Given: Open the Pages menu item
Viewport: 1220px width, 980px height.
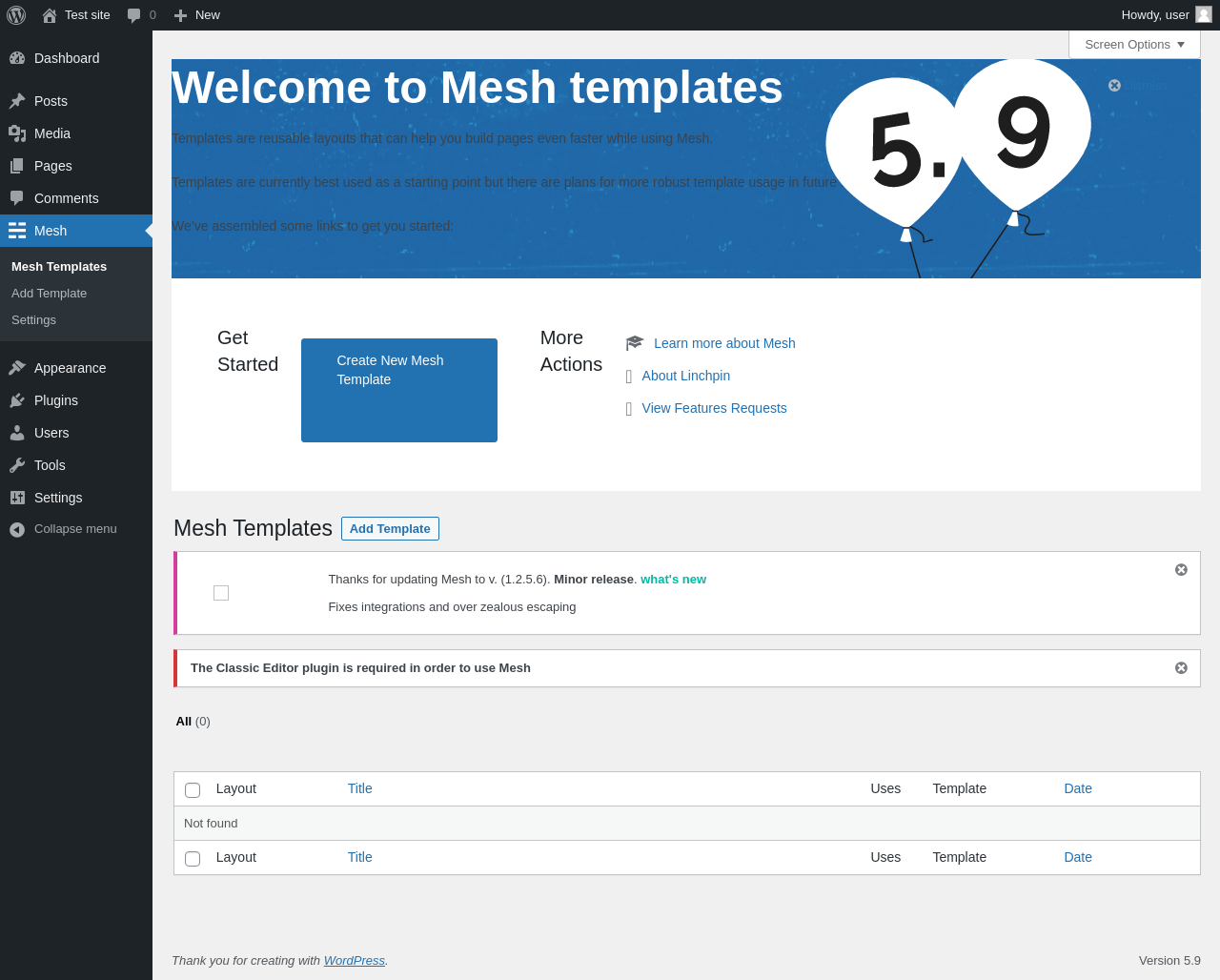Looking at the screenshot, I should point(76,166).
